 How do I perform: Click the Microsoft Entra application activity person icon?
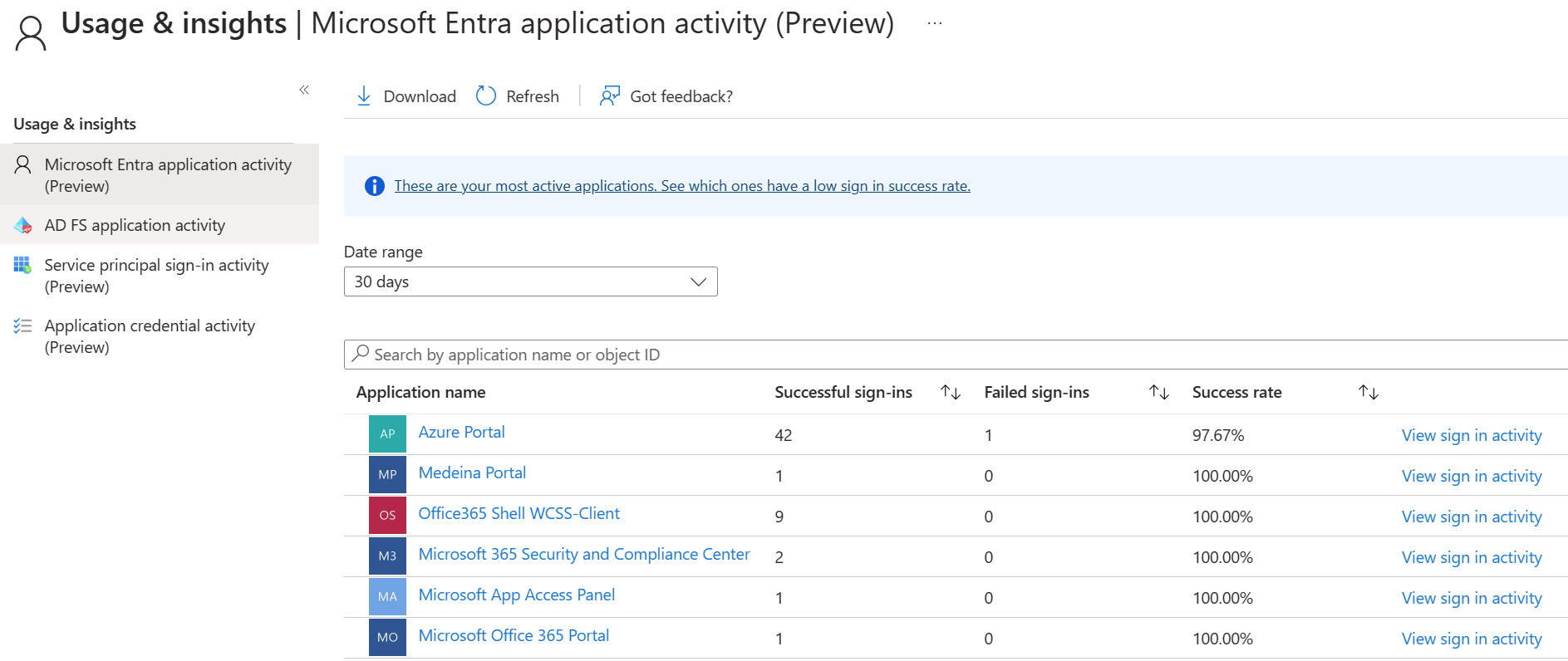[x=23, y=164]
